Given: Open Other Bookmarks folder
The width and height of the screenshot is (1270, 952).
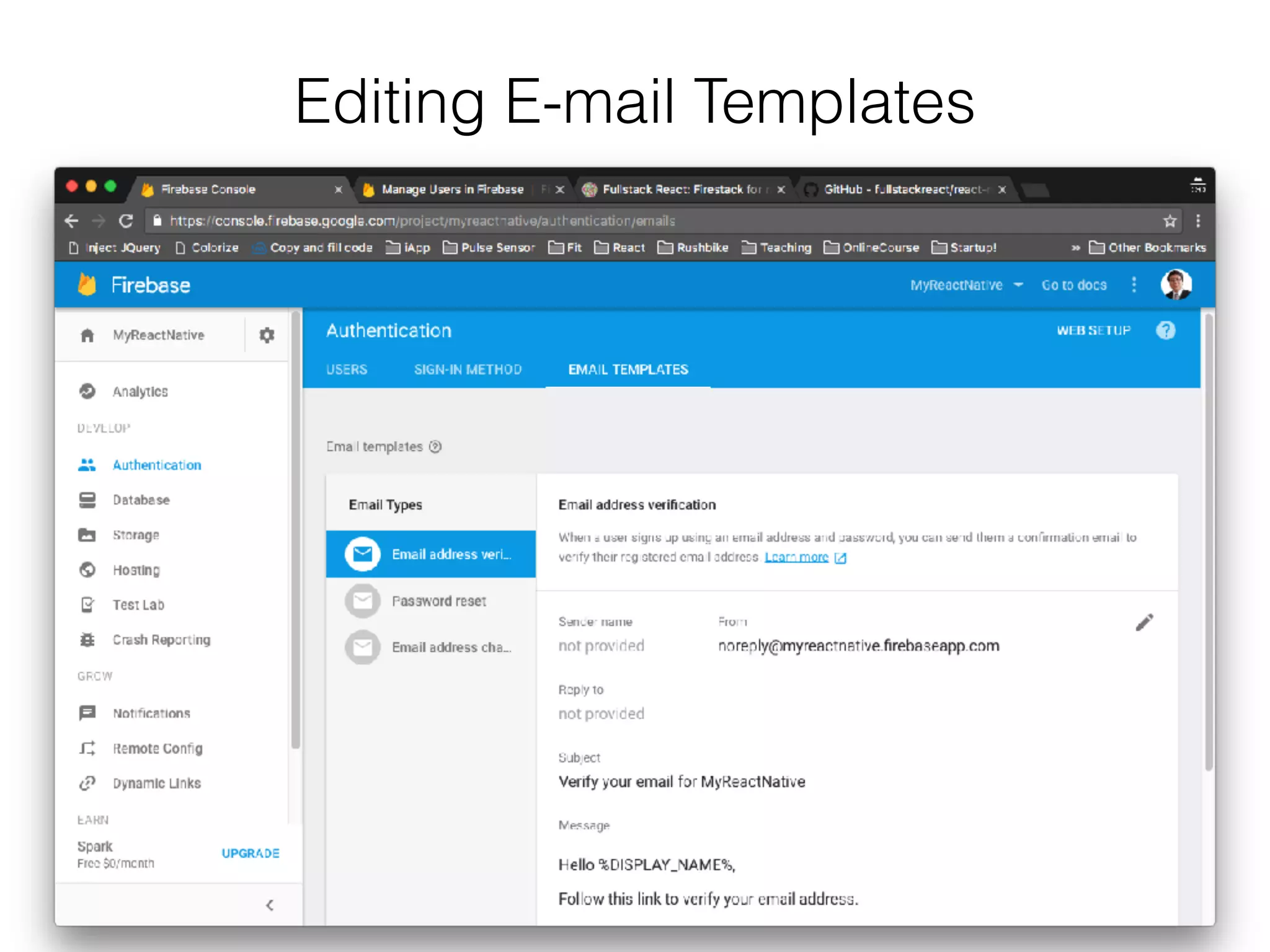Looking at the screenshot, I should point(1148,248).
